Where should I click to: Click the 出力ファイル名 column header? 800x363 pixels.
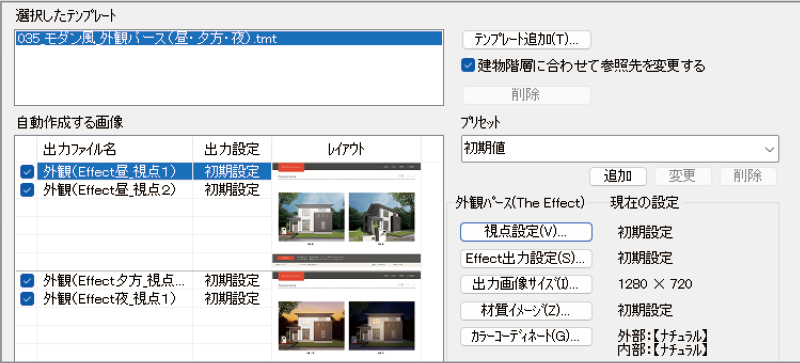pos(115,149)
